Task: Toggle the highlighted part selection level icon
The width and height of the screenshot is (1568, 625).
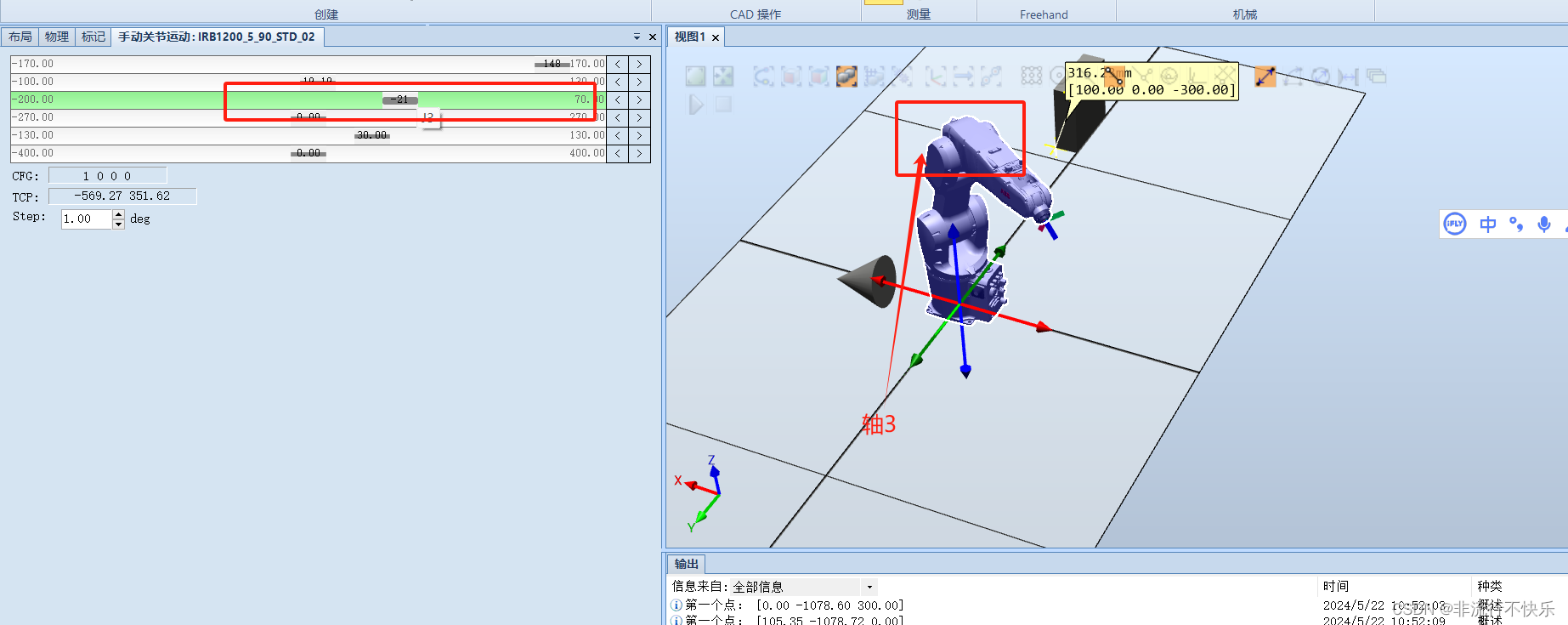Action: tap(846, 77)
